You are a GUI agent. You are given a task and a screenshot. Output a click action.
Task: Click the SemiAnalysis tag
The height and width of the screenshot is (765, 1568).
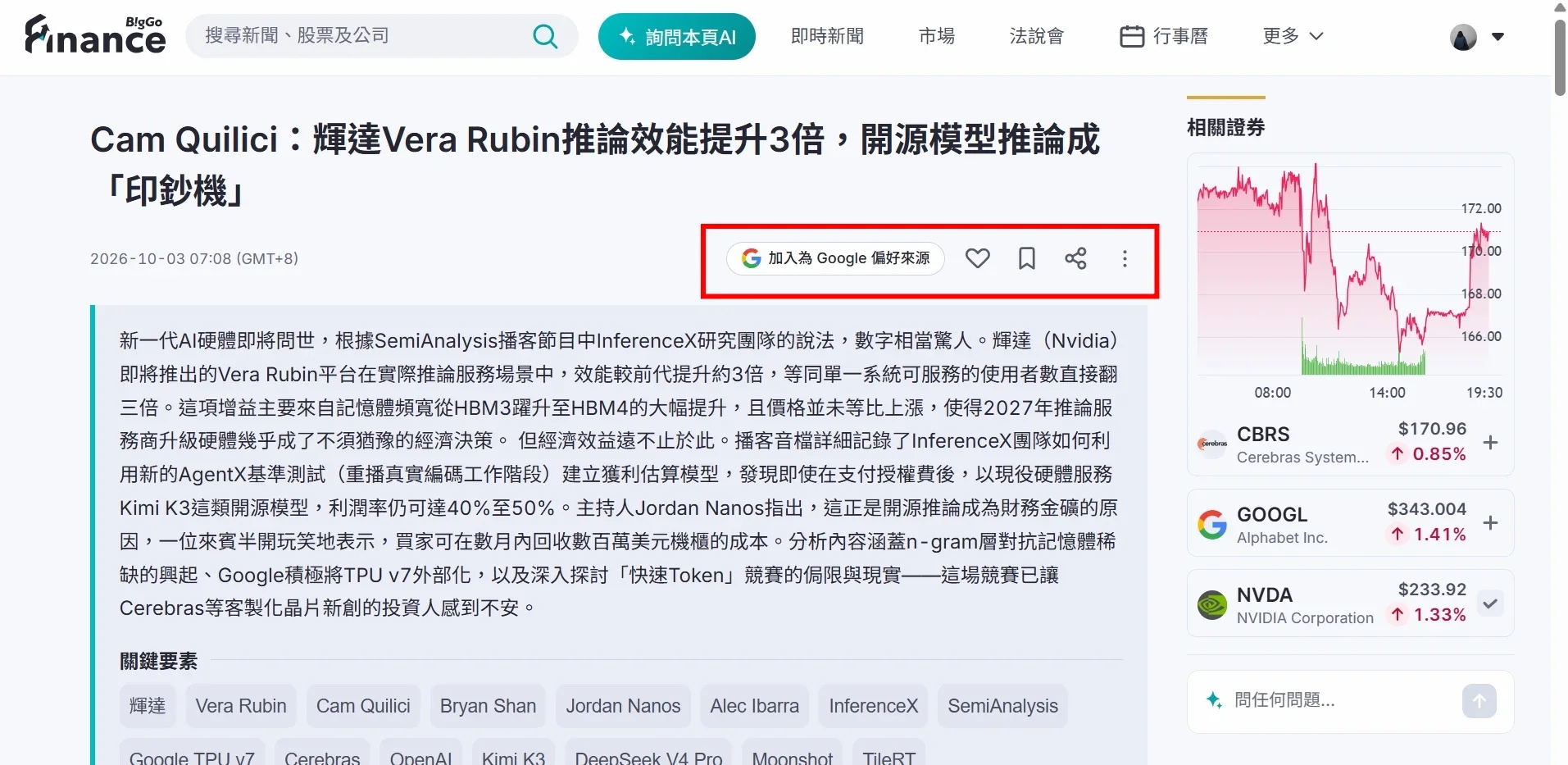(1002, 706)
